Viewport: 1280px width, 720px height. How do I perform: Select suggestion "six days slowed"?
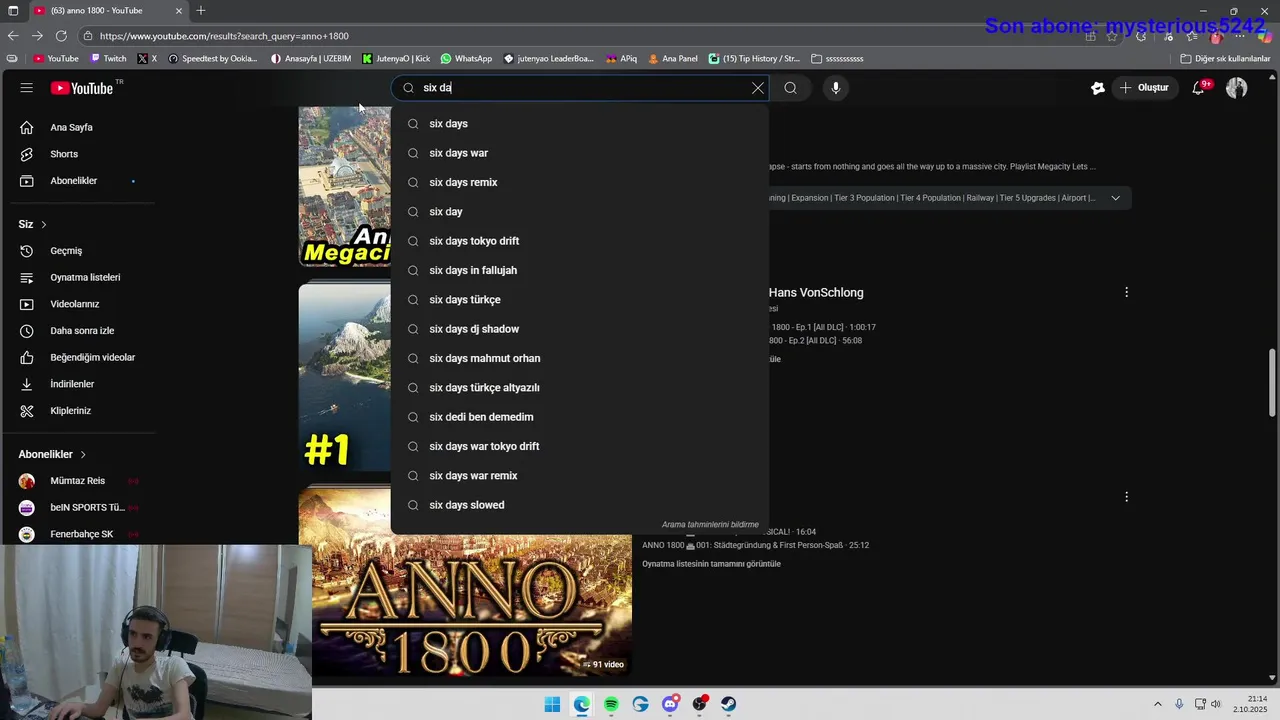580,505
